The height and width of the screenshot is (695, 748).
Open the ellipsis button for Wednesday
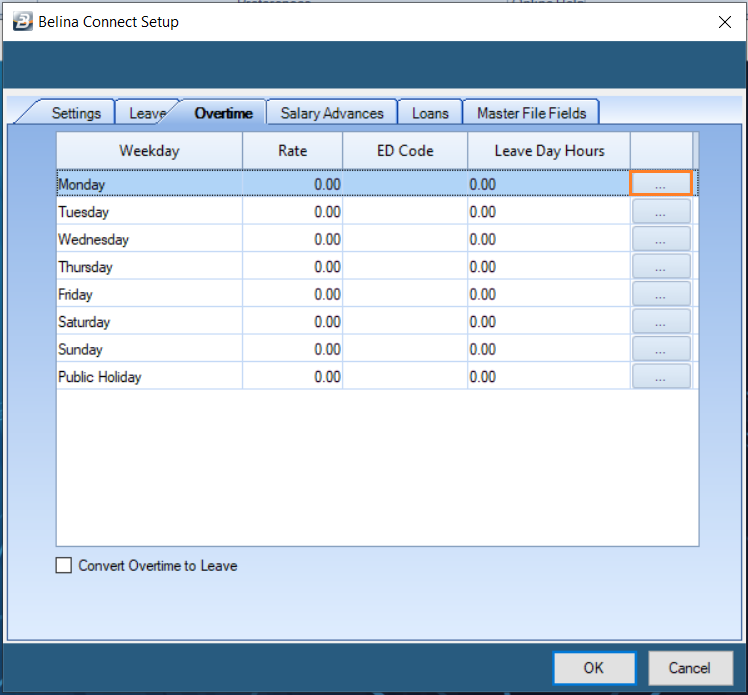tap(661, 239)
